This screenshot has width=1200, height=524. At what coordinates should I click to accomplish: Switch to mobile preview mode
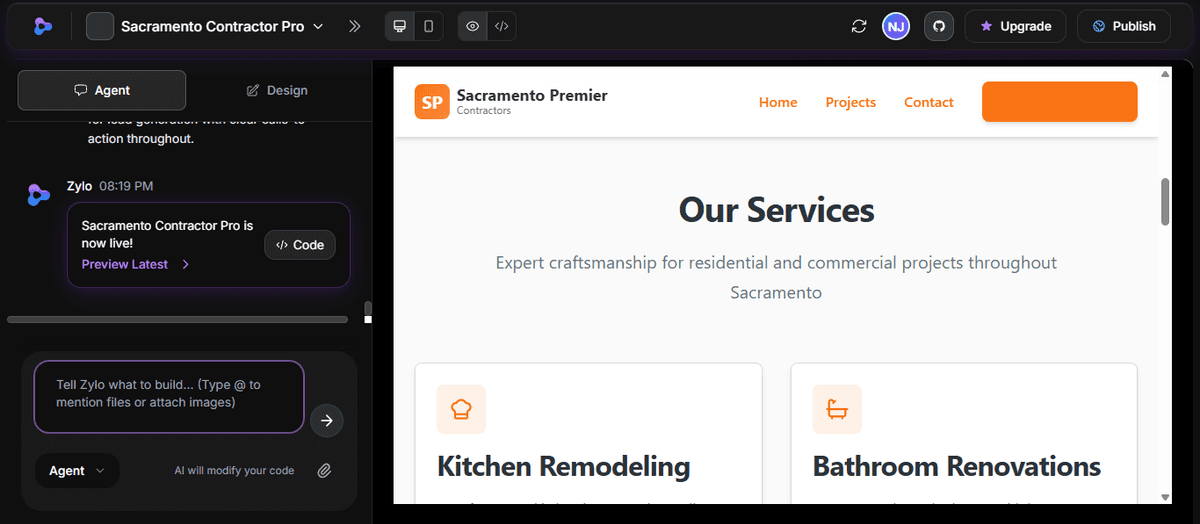[429, 26]
